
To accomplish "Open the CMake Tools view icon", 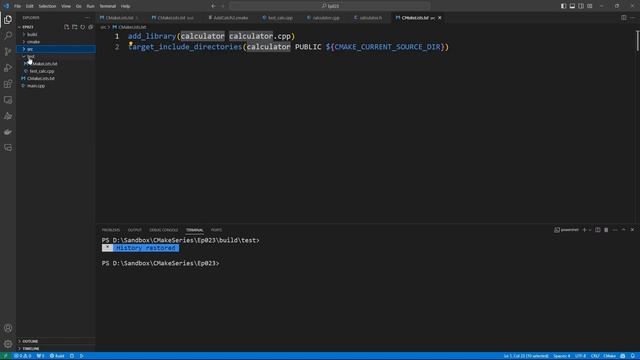I will (8, 116).
